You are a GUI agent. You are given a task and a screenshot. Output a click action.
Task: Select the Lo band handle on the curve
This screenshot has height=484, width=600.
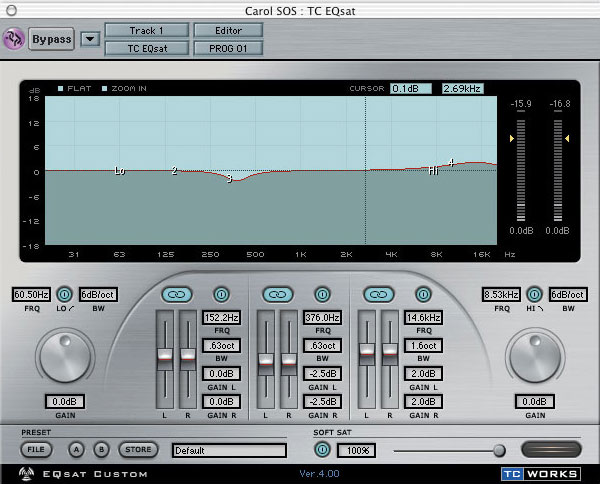tap(120, 171)
